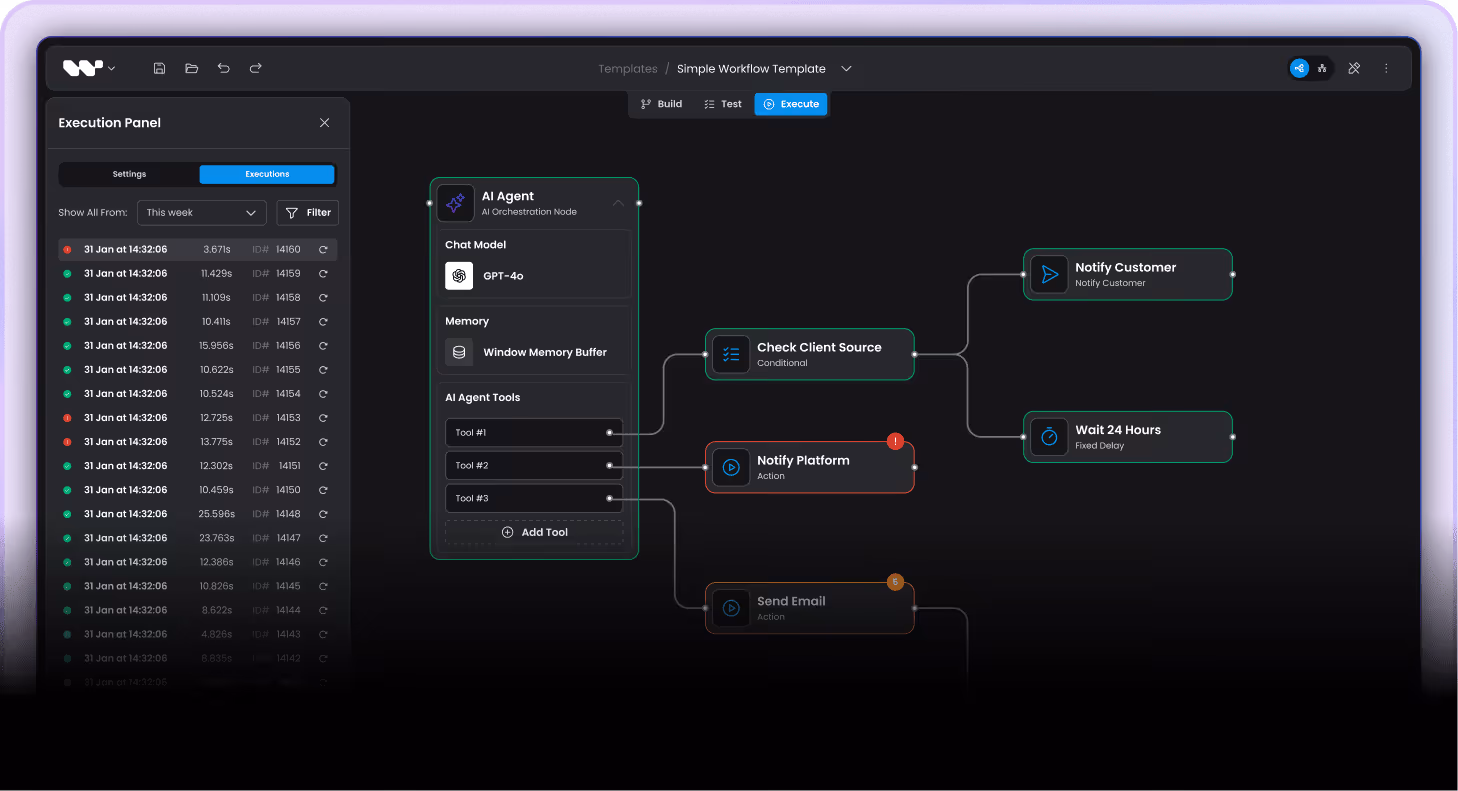Select the GPT-4o model icon under Chat Model

point(458,276)
